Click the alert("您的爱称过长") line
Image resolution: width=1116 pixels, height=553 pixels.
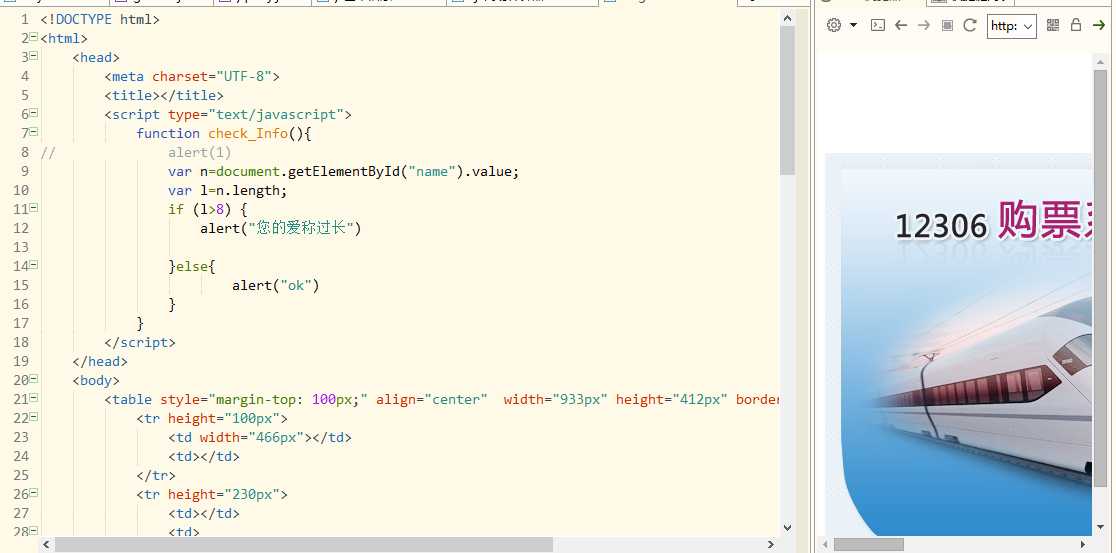point(280,228)
